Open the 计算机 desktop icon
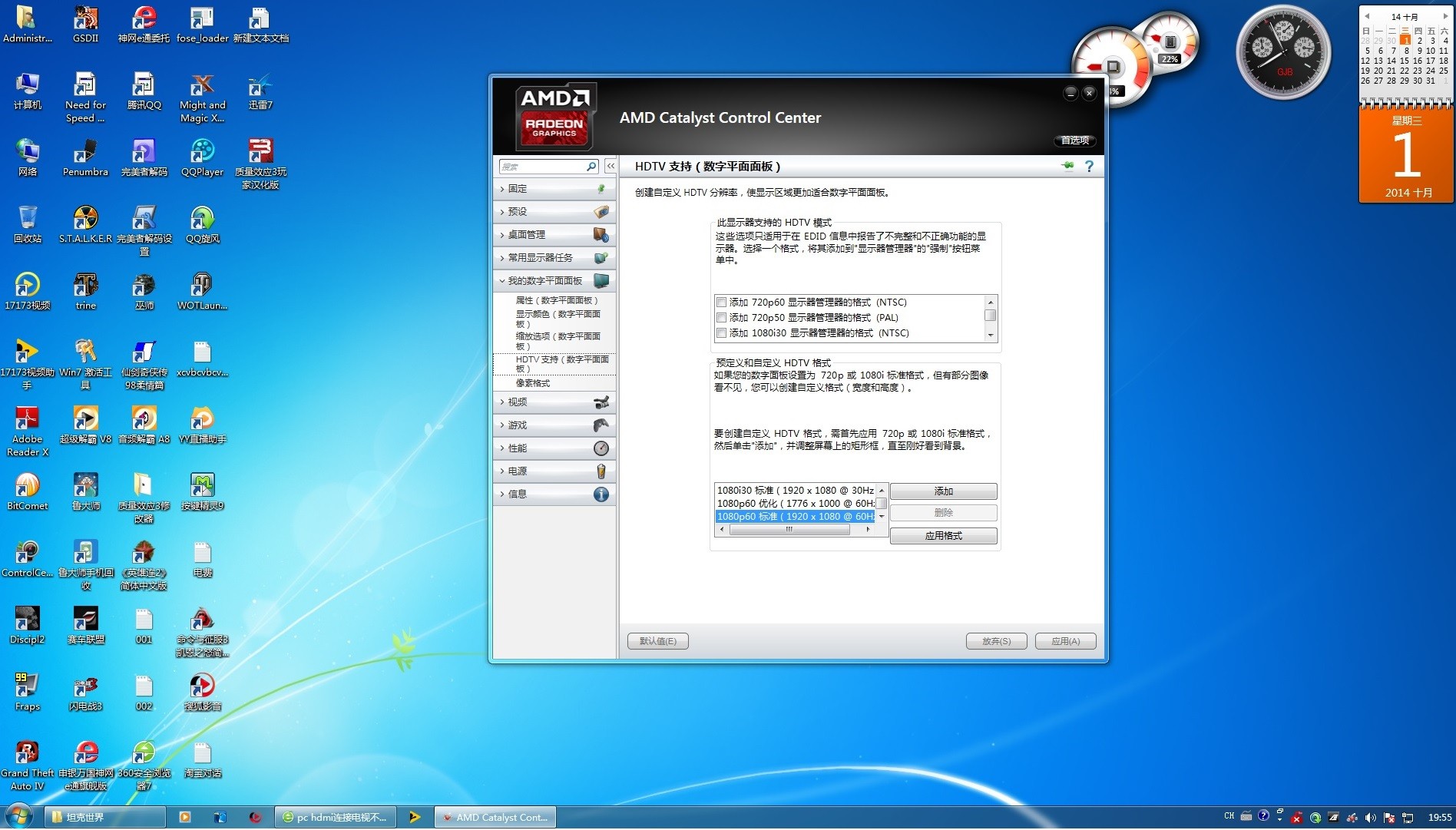Viewport: 1456px width, 830px height. pos(27,91)
